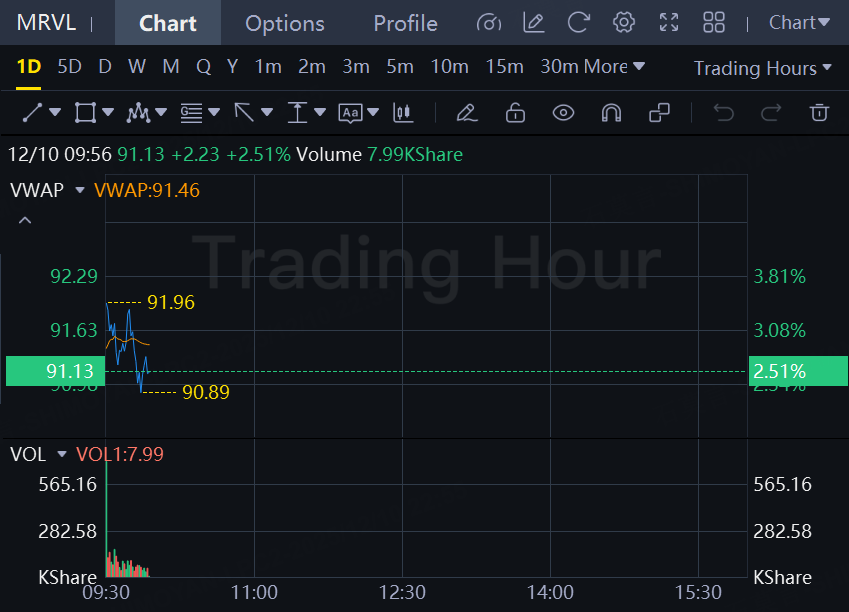Image resolution: width=849 pixels, height=612 pixels.
Task: Open chart settings gear icon
Action: [624, 23]
